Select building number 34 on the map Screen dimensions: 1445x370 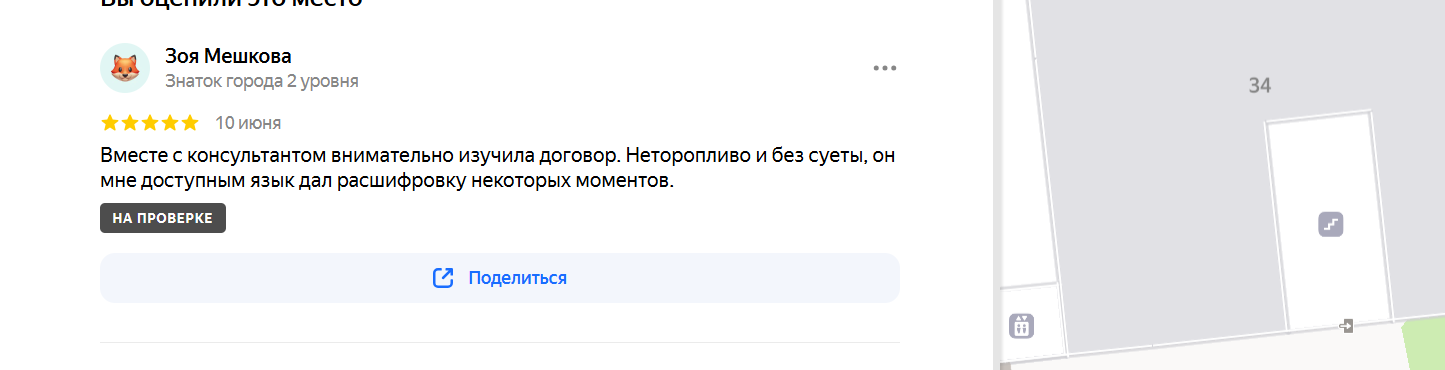[1259, 86]
